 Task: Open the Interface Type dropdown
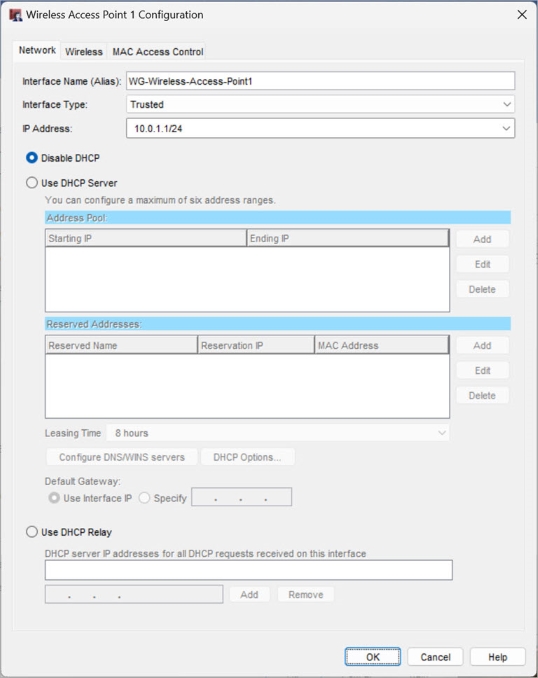[x=320, y=104]
